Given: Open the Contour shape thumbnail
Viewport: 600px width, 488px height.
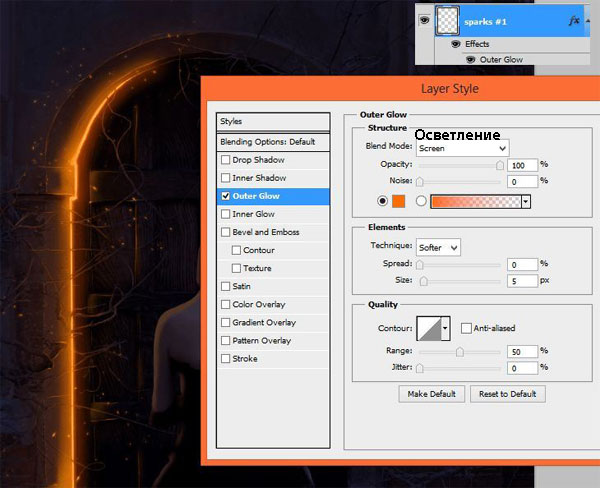Looking at the screenshot, I should pyautogui.click(x=428, y=328).
